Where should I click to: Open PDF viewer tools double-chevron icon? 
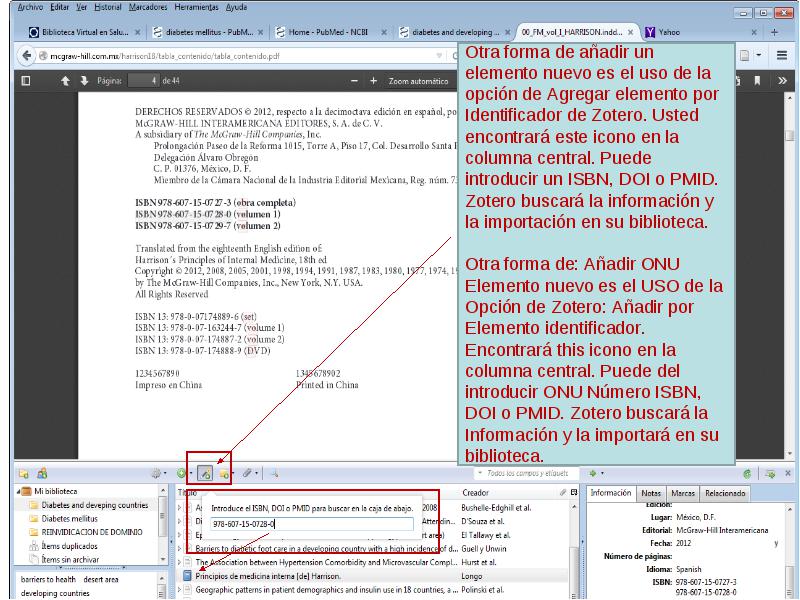click(x=782, y=81)
